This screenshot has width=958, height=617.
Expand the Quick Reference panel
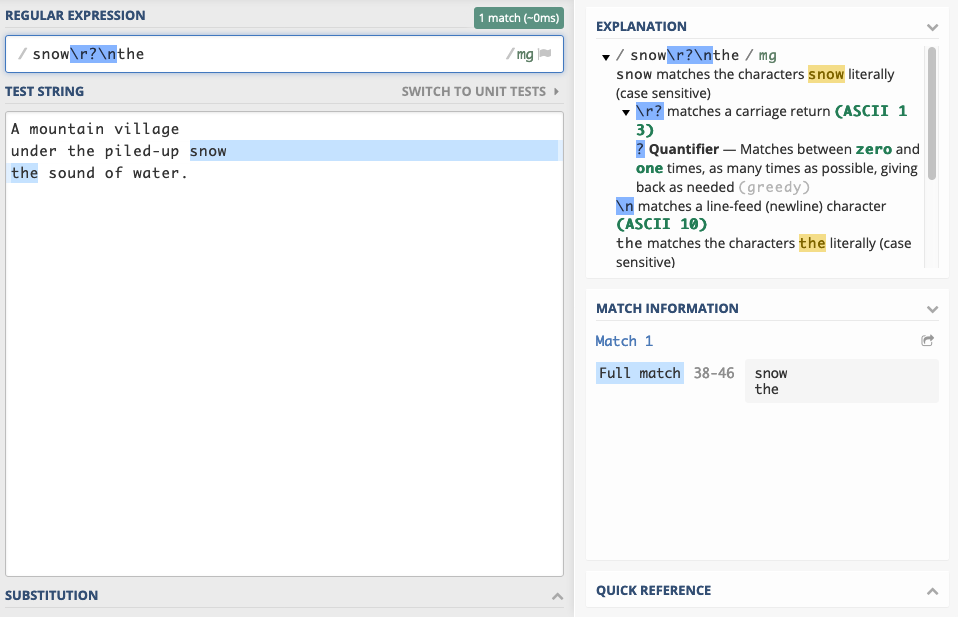933,590
